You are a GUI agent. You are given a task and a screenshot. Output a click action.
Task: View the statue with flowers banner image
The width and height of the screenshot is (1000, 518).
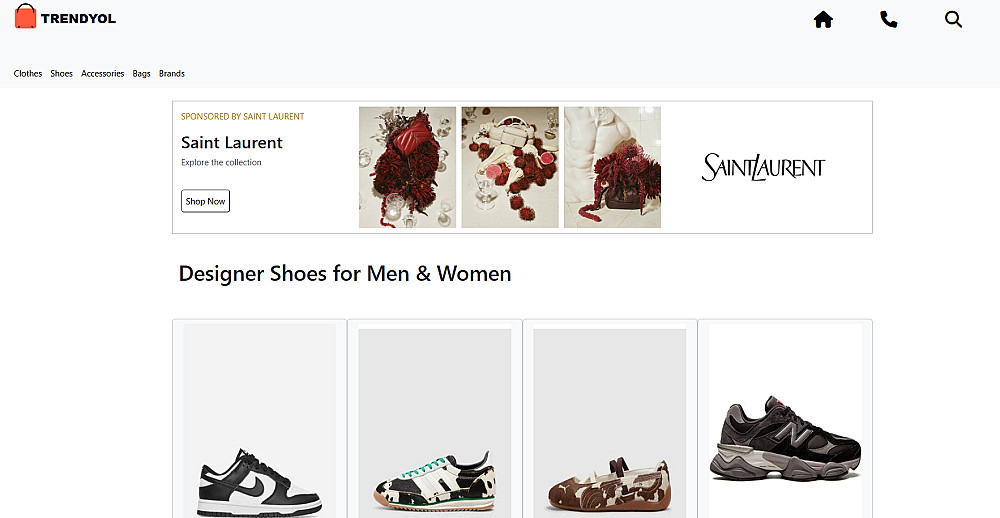612,167
